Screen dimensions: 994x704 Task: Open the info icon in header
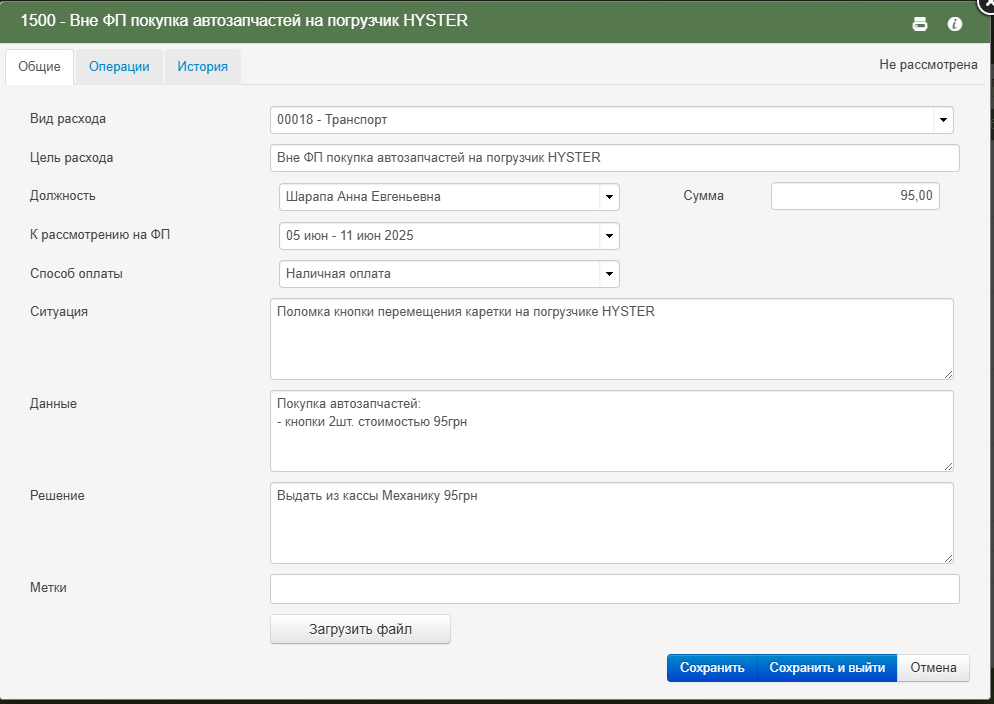point(954,24)
